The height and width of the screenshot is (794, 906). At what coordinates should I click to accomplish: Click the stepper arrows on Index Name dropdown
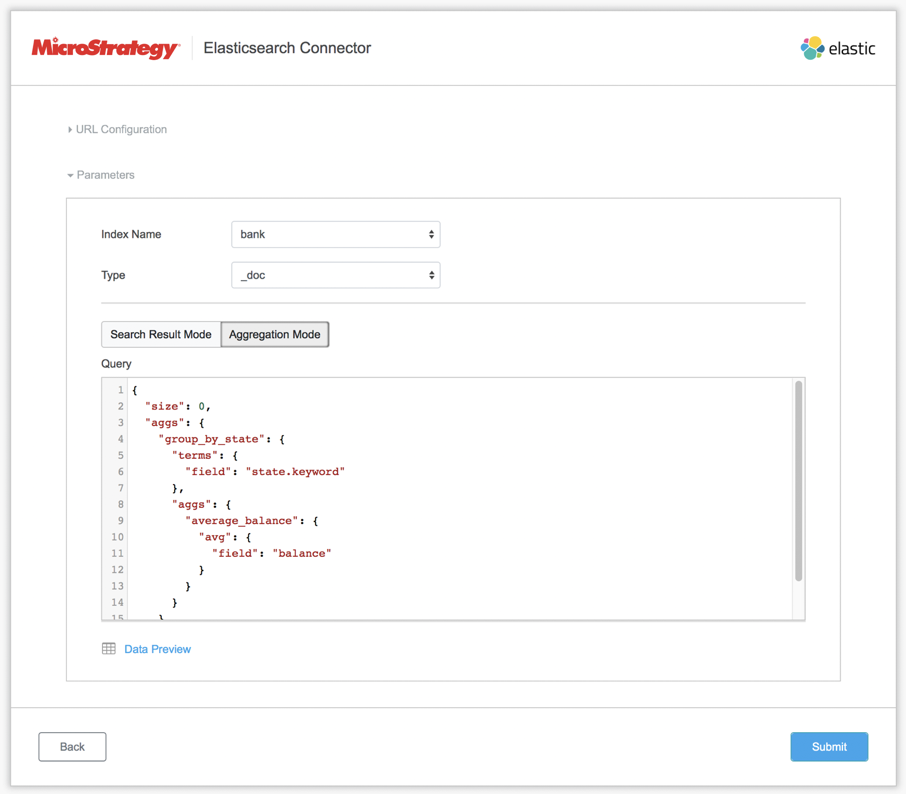point(431,234)
